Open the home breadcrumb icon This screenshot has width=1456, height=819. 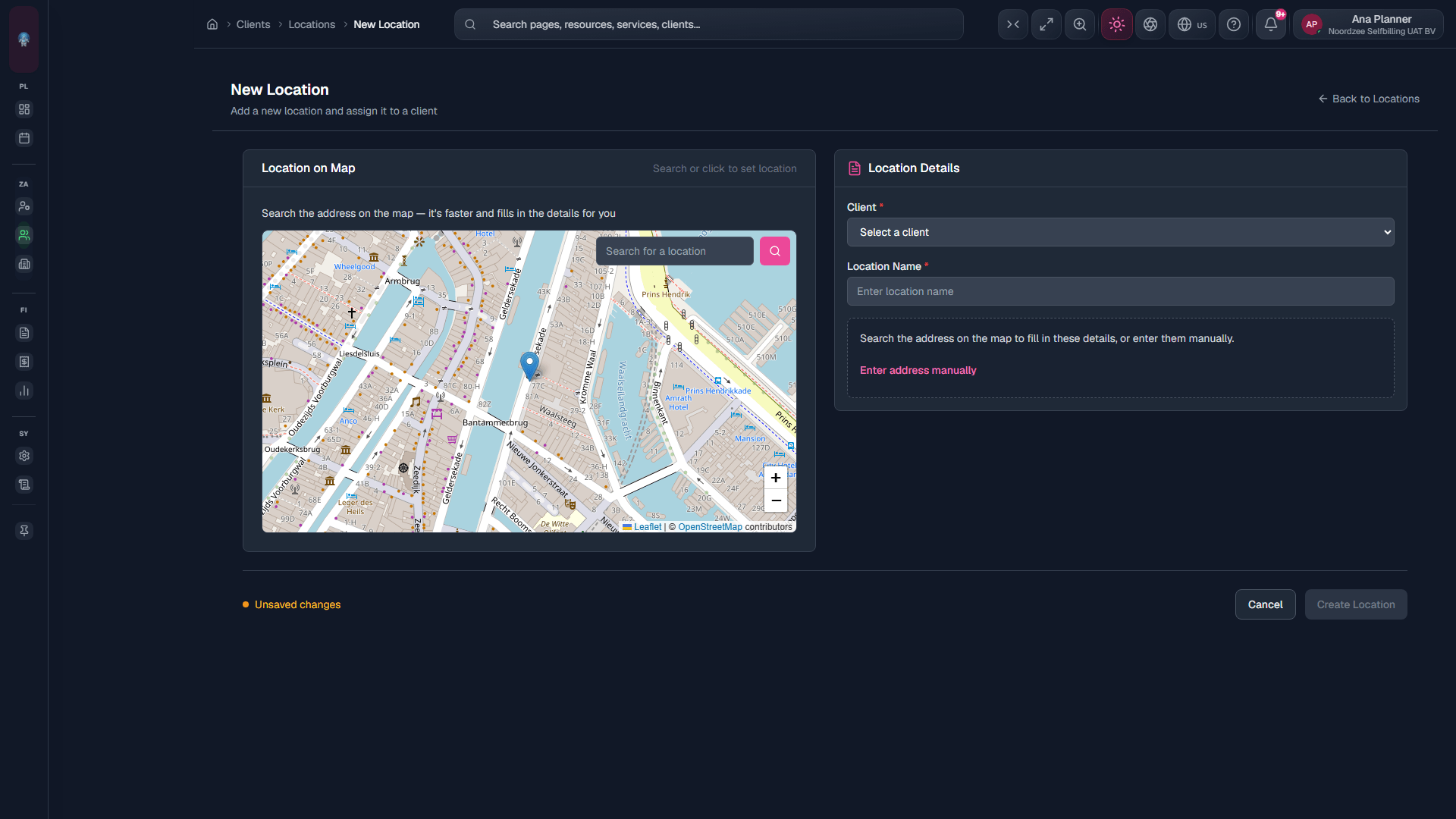(x=212, y=24)
